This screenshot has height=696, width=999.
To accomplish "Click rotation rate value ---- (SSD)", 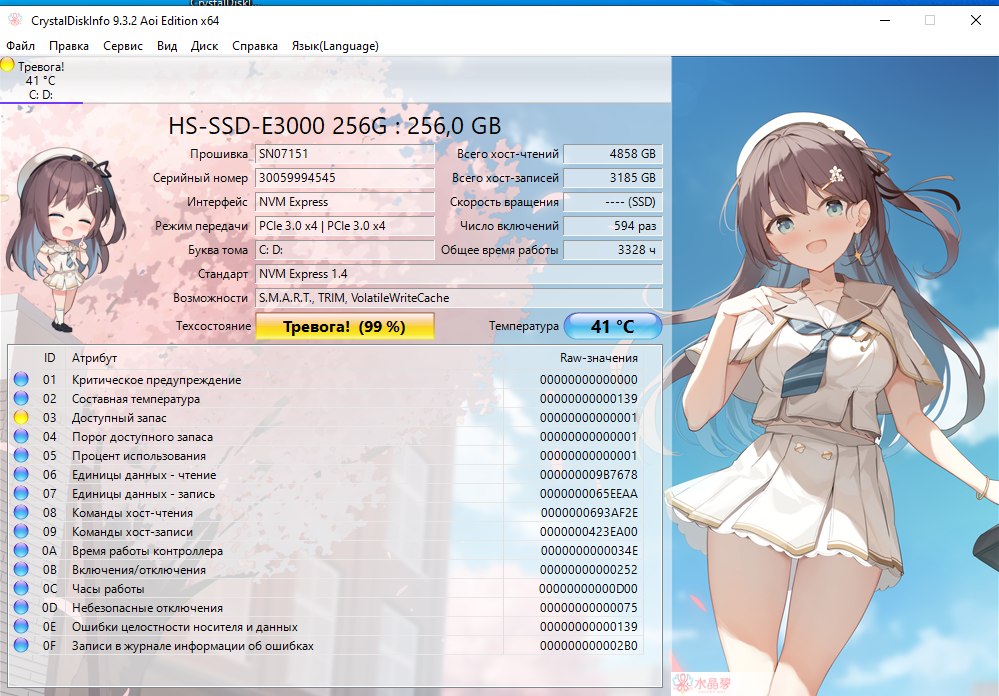I will click(x=613, y=202).
